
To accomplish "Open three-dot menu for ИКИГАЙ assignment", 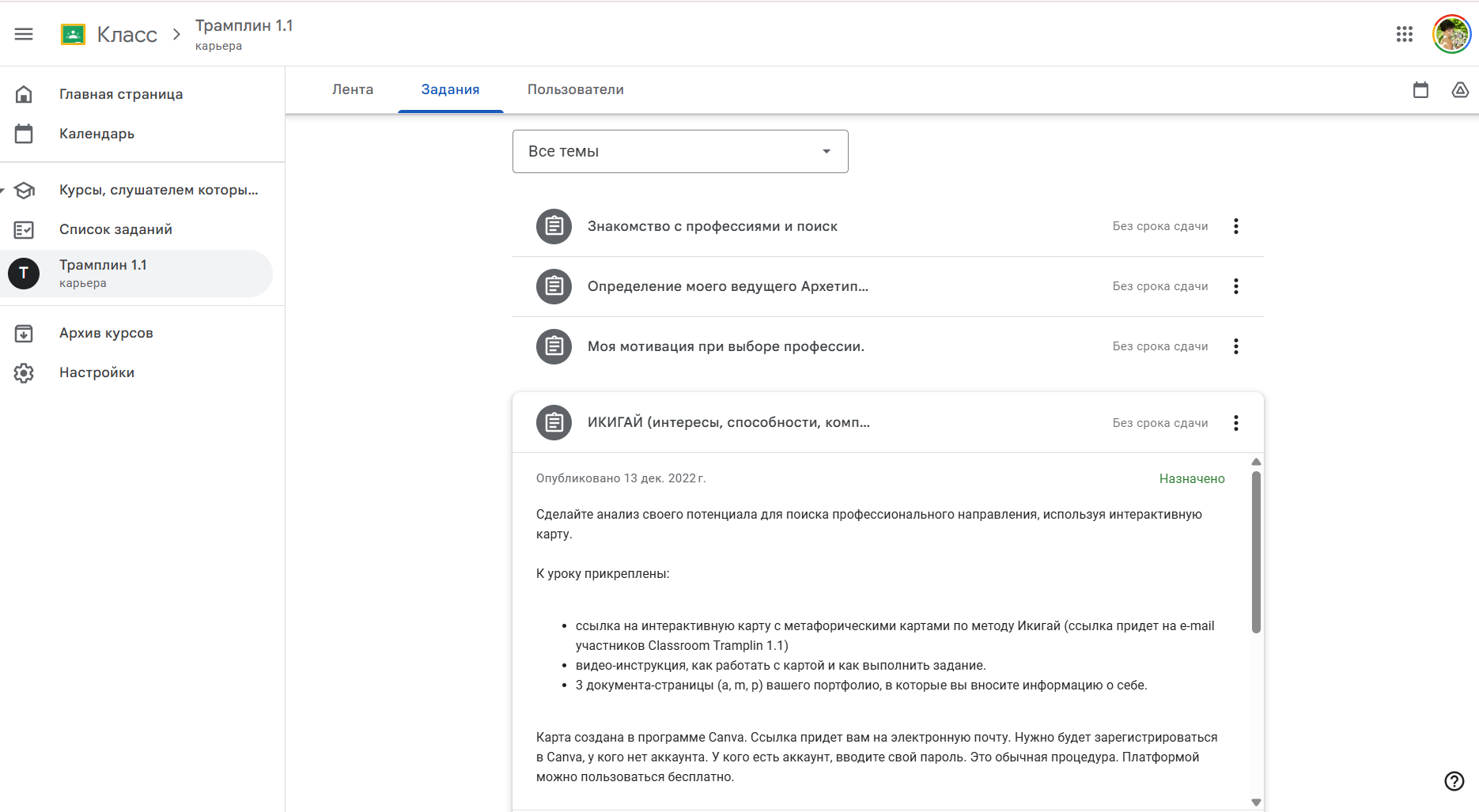I will (x=1235, y=423).
